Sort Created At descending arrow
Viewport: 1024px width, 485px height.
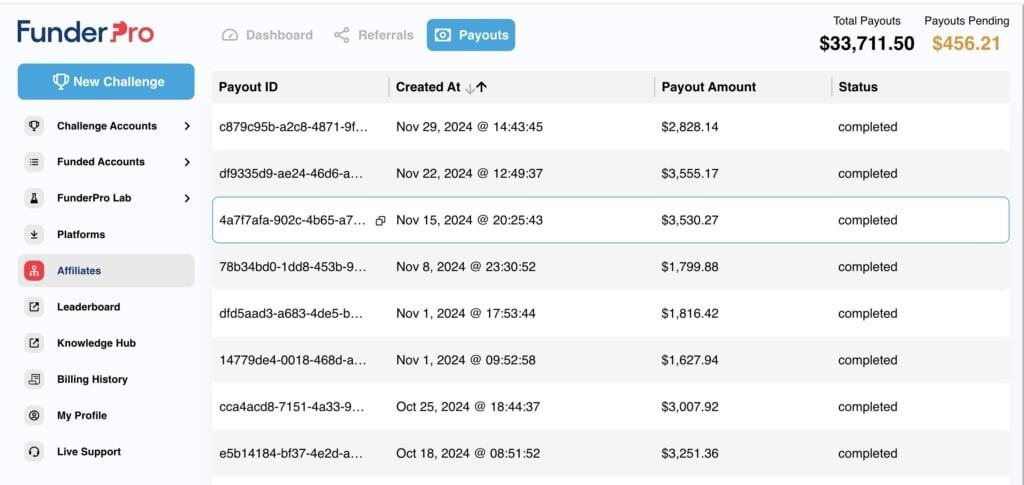pos(470,87)
